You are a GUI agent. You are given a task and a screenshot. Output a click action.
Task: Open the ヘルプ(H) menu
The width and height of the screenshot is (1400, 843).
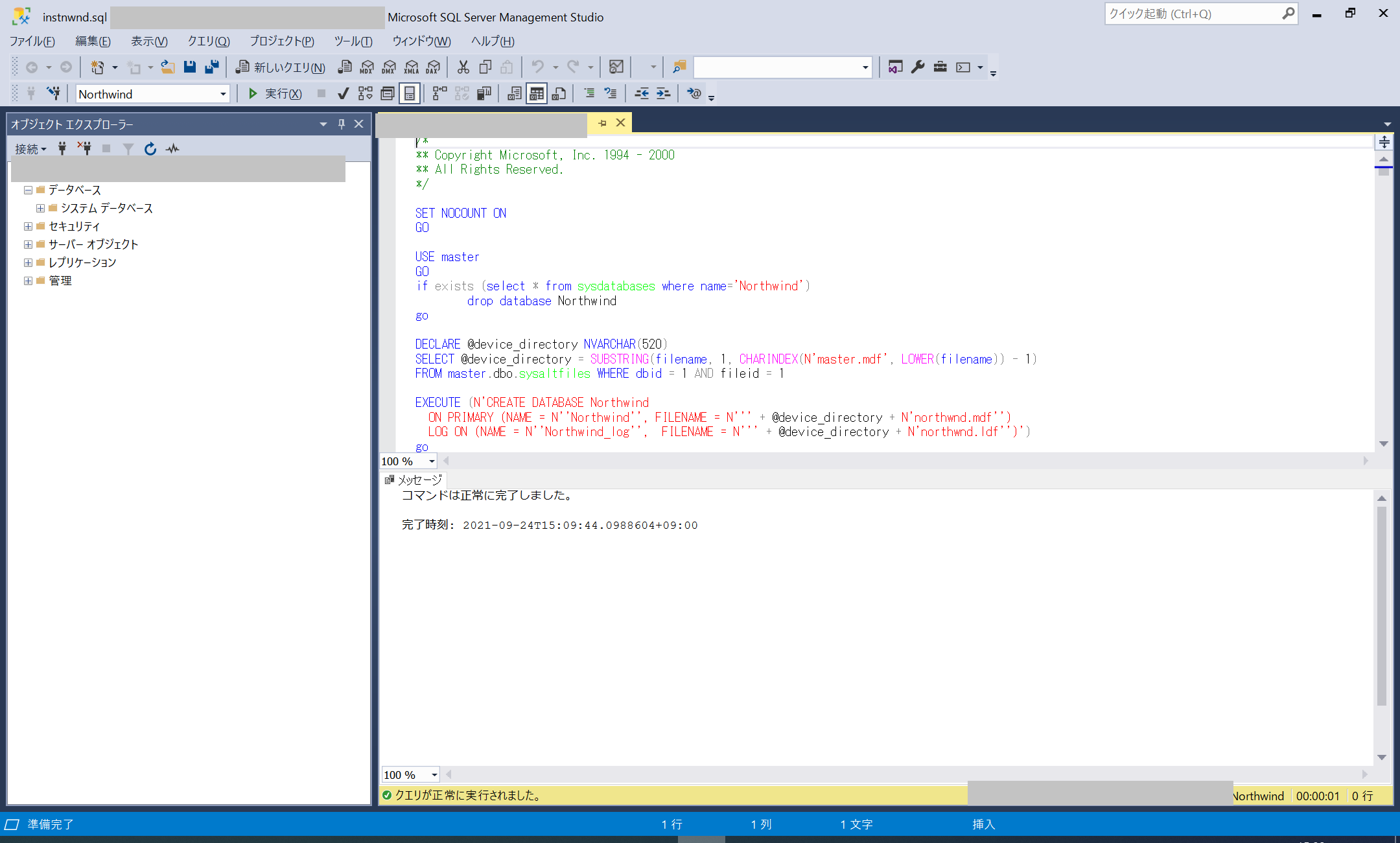493,41
